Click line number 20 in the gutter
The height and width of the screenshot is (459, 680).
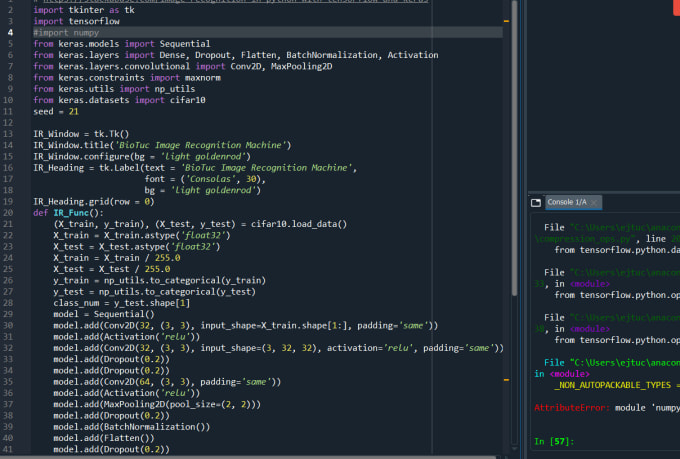click(8, 213)
